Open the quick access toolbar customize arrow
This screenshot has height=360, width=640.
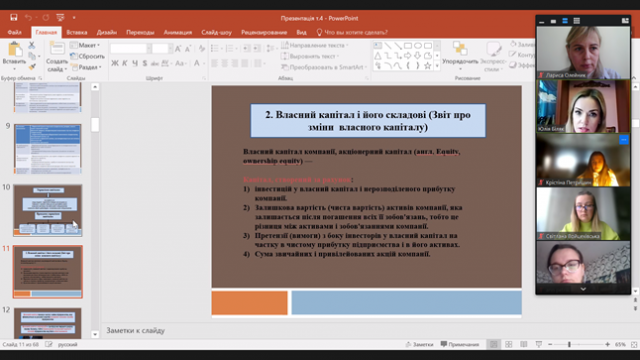[x=74, y=18]
